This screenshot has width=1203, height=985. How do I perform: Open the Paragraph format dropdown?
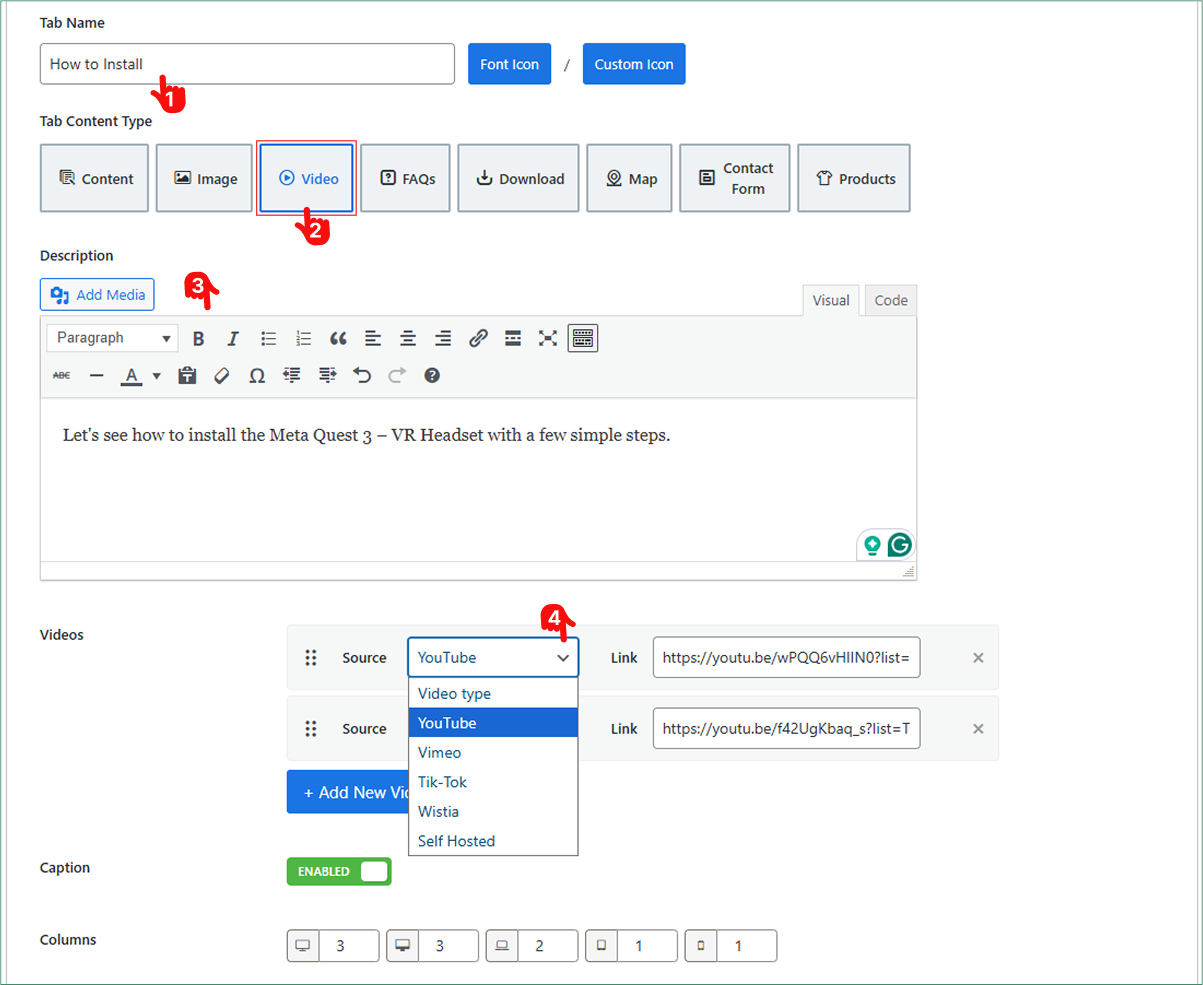[x=112, y=338]
